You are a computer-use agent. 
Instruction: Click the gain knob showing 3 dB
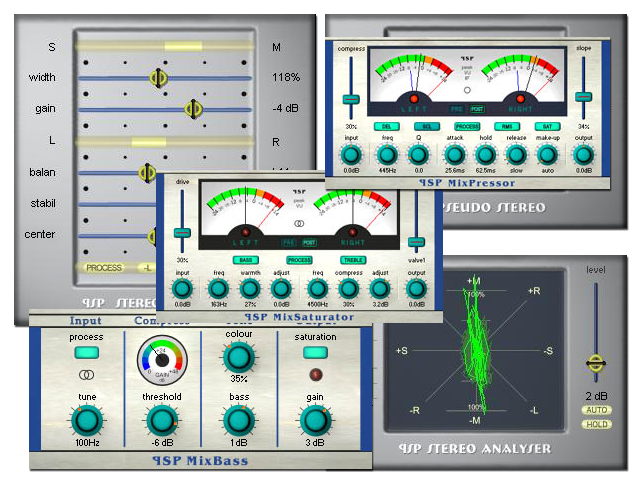[x=315, y=421]
